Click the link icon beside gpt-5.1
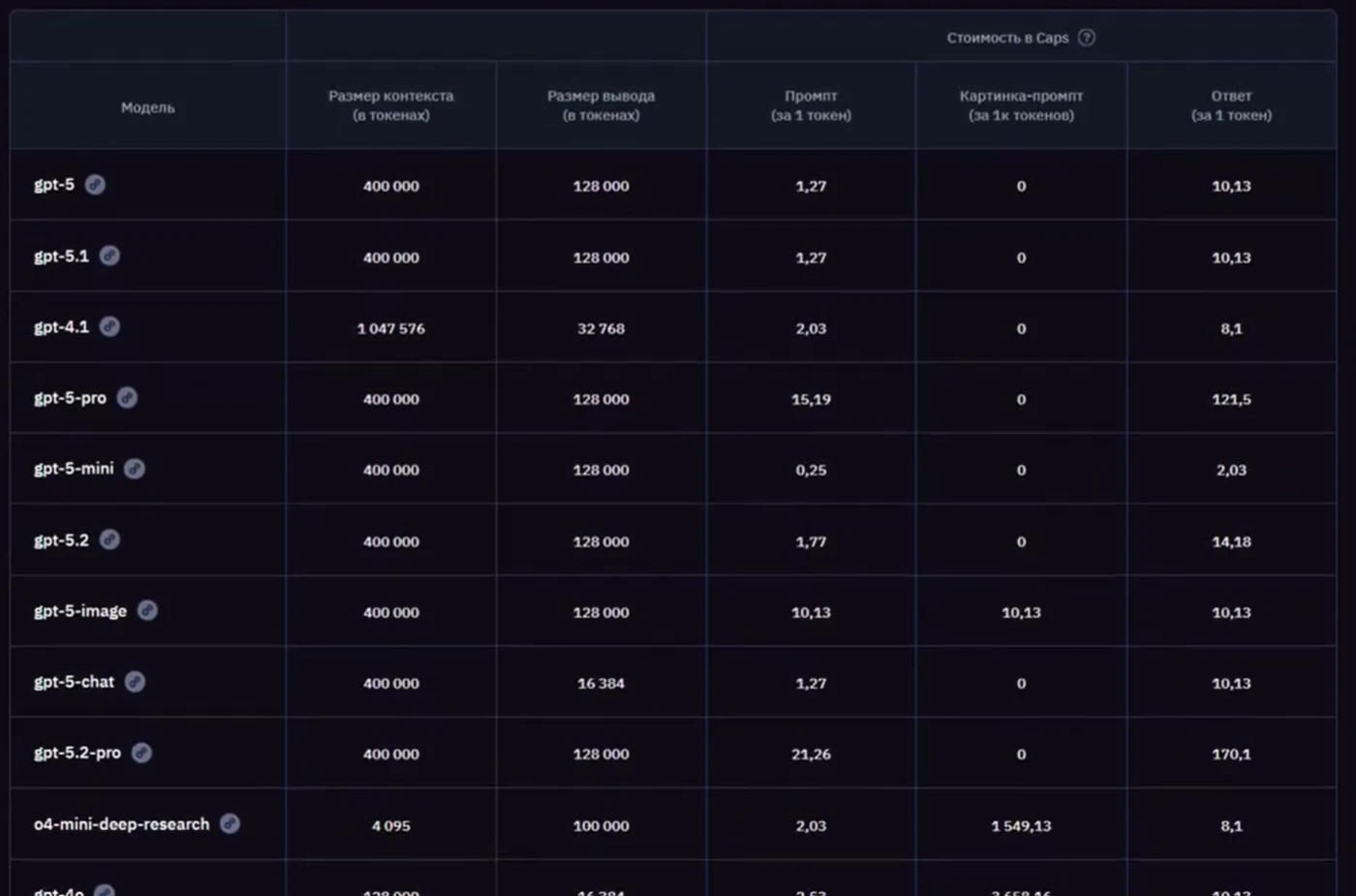This screenshot has height=896, width=1356. [x=109, y=256]
